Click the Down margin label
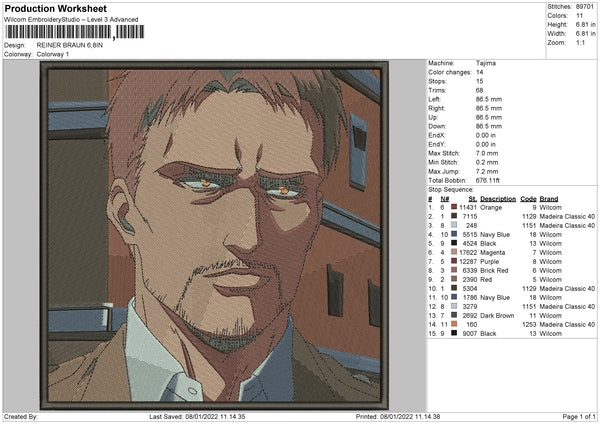600x424 pixels. 437,126
